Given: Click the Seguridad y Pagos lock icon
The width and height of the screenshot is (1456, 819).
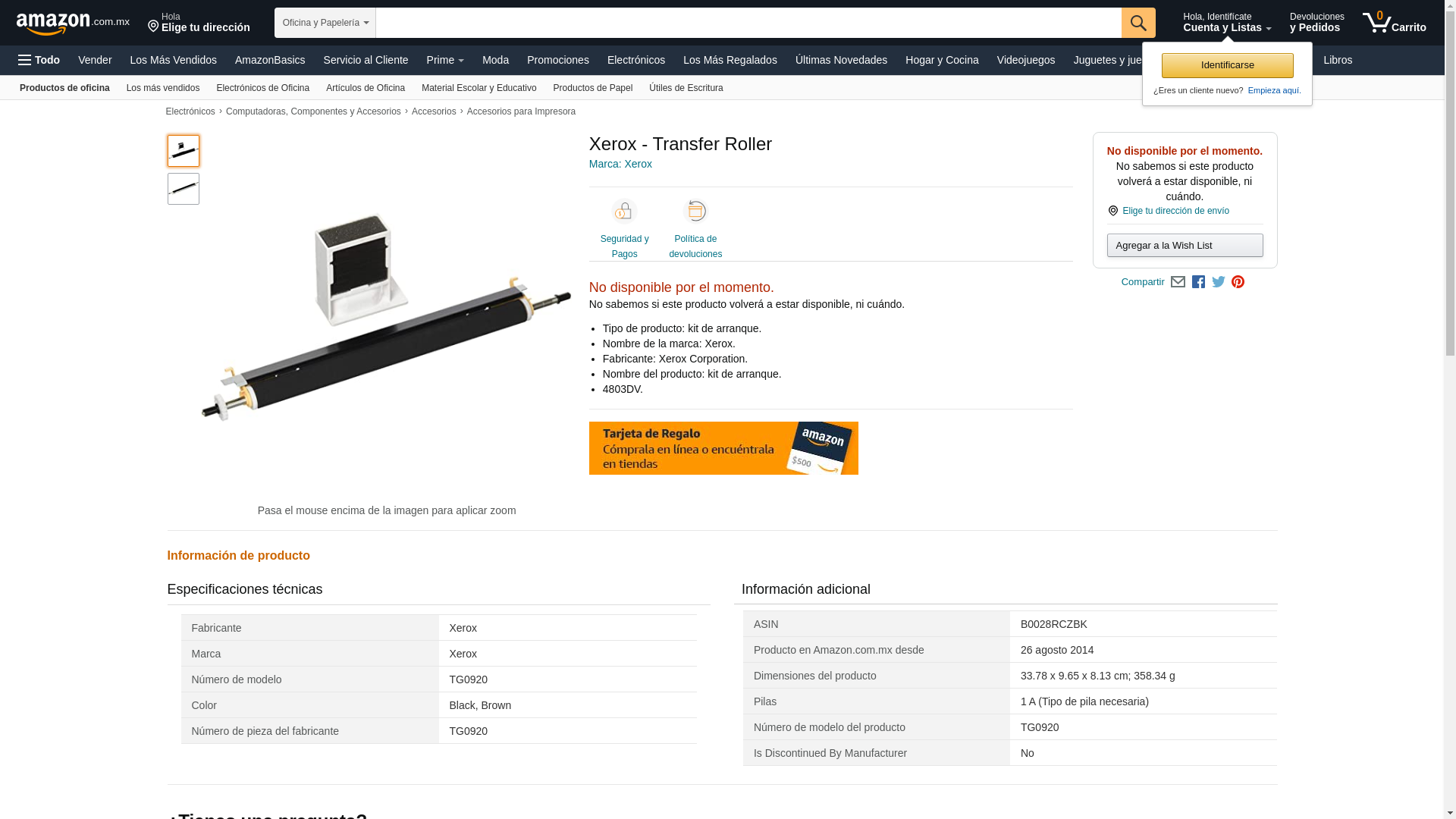Looking at the screenshot, I should point(624,211).
